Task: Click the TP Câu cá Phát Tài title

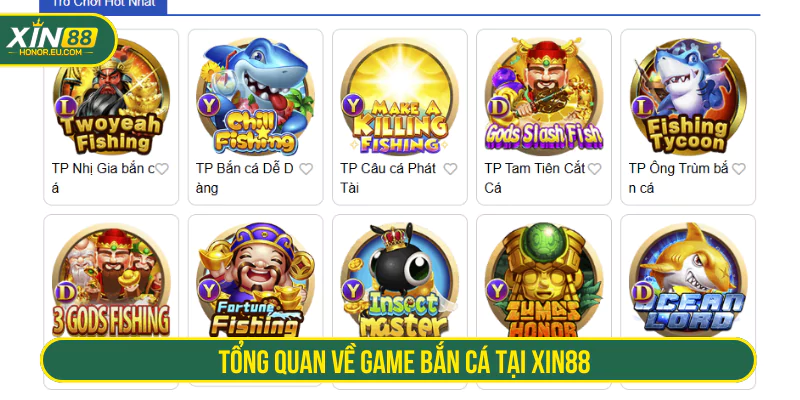Action: coord(388,178)
